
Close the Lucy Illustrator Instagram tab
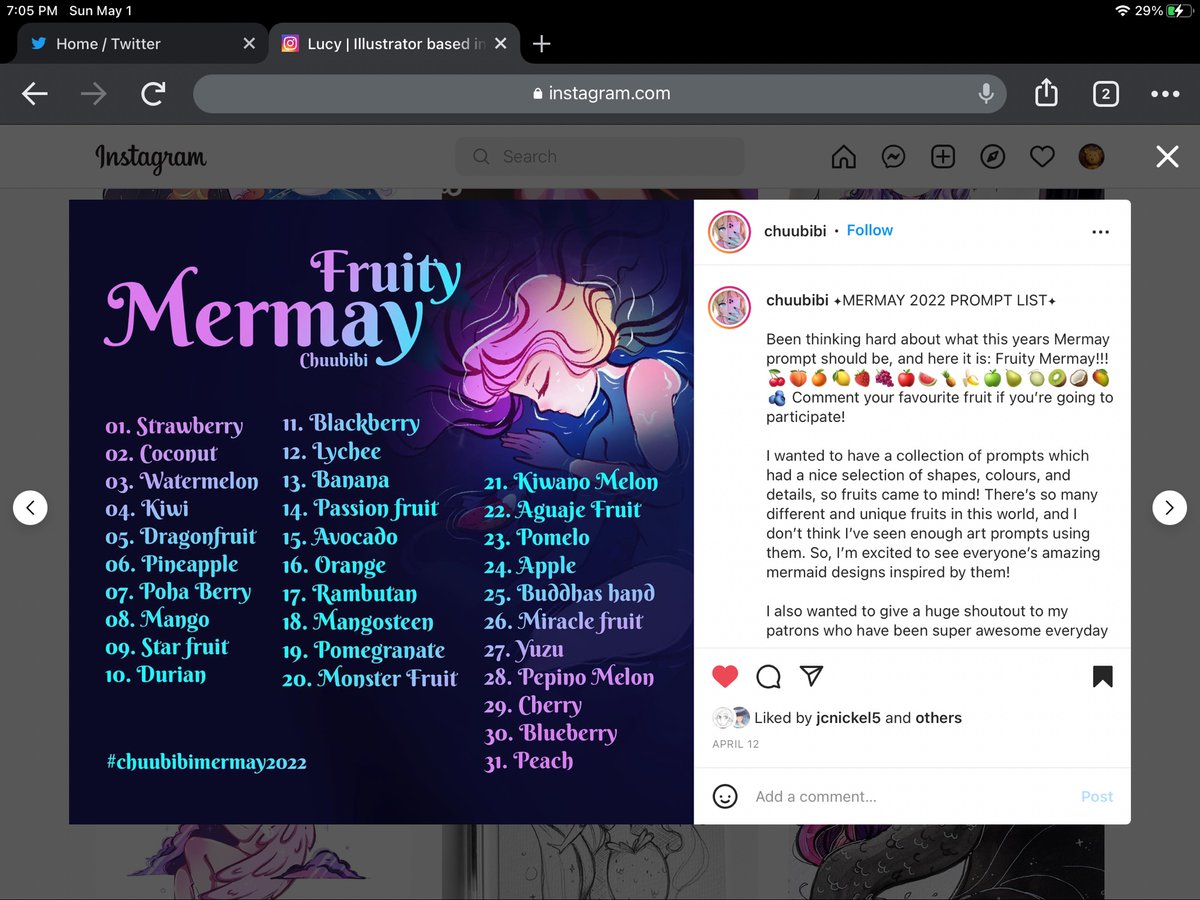[501, 44]
